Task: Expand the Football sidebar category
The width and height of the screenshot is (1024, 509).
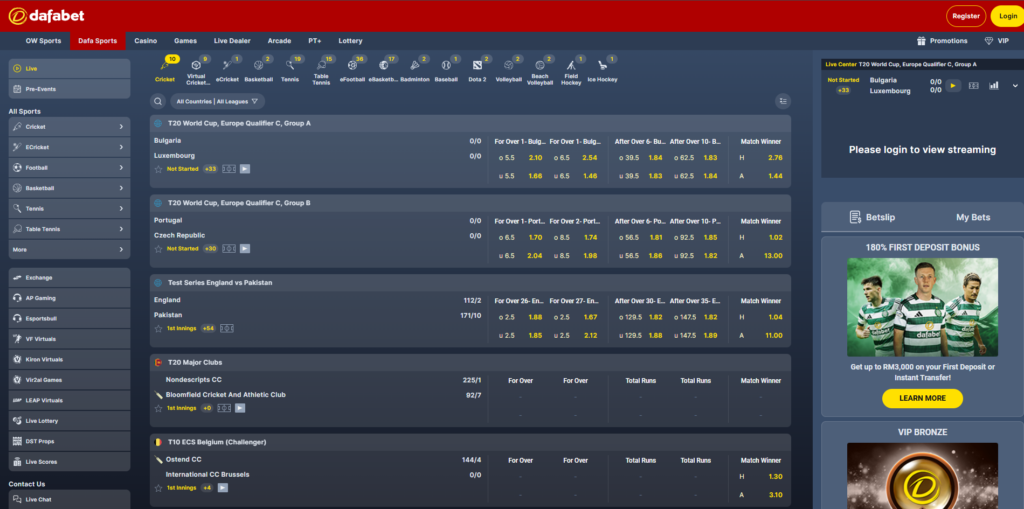Action: (x=69, y=167)
